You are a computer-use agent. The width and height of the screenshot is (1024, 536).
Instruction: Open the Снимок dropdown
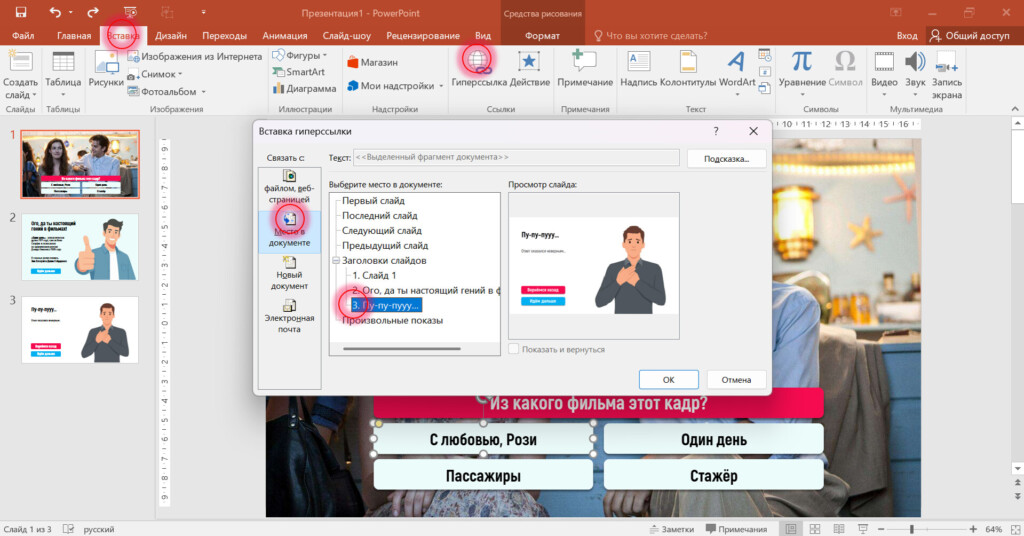(161, 74)
